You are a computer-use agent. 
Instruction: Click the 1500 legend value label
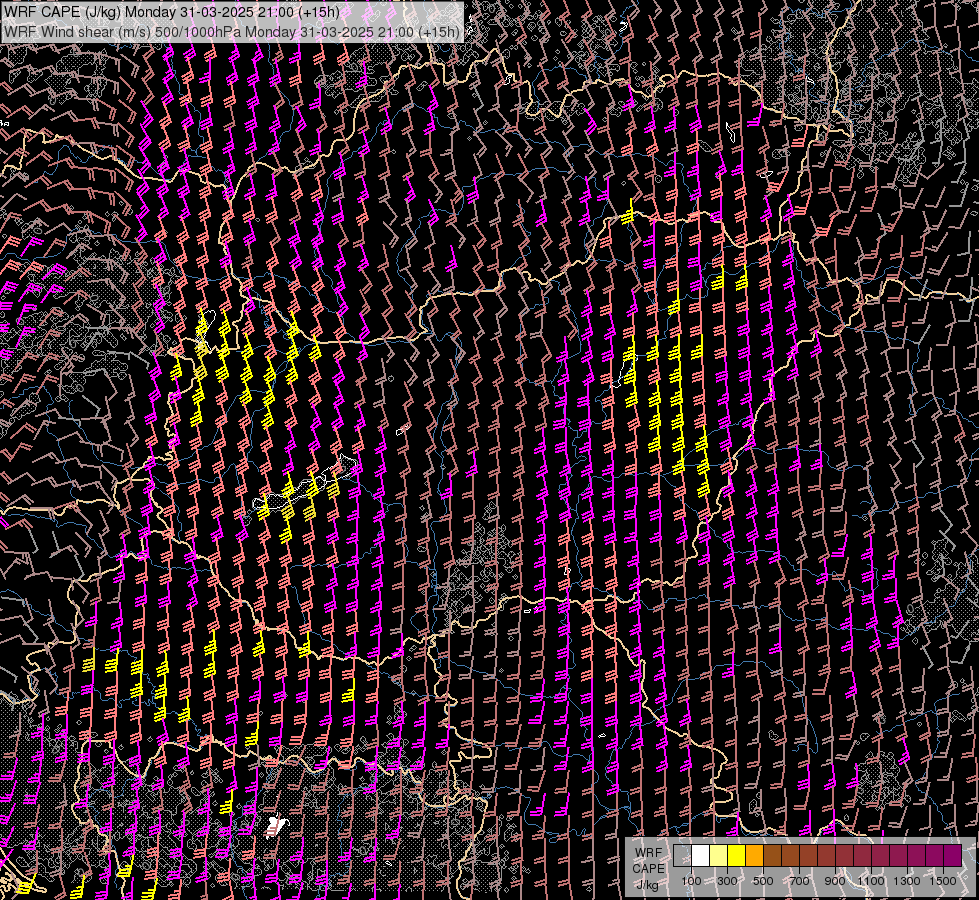[943, 881]
